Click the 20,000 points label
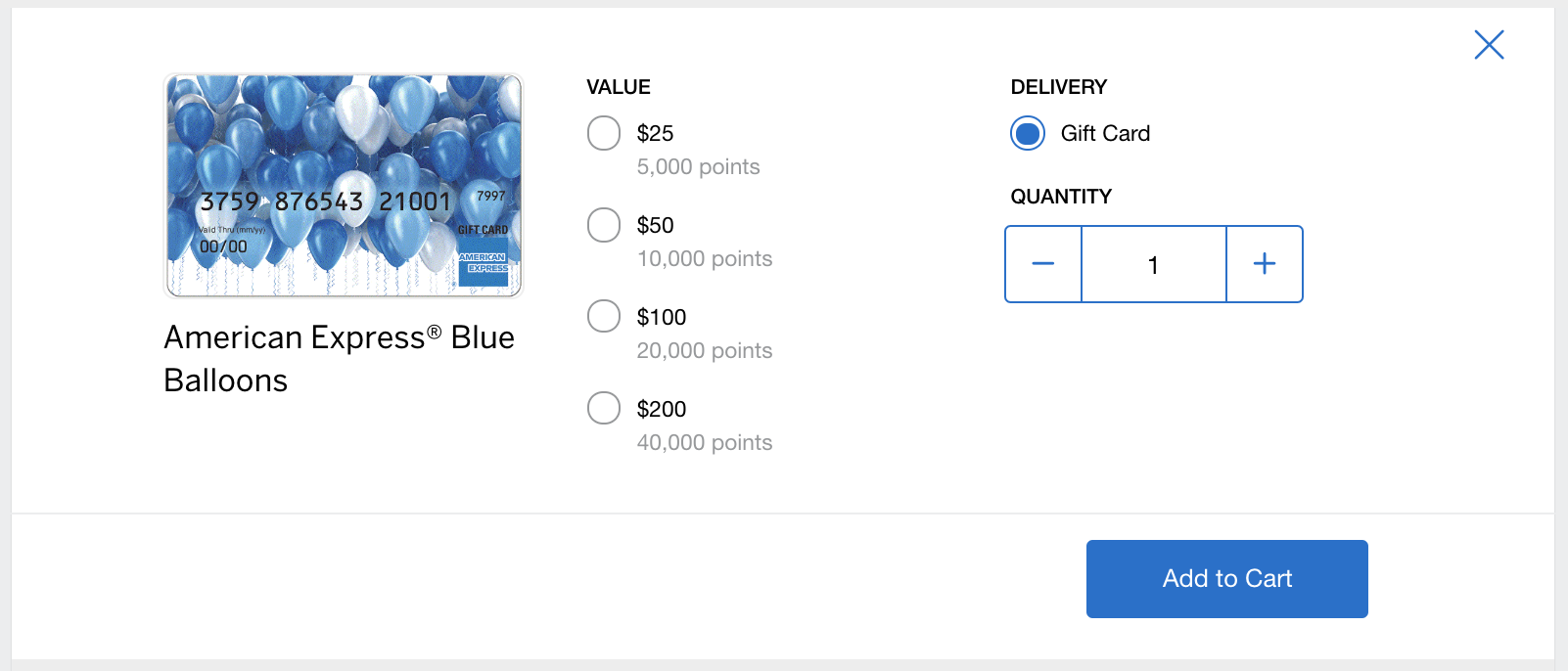The width and height of the screenshot is (1568, 671). (704, 350)
